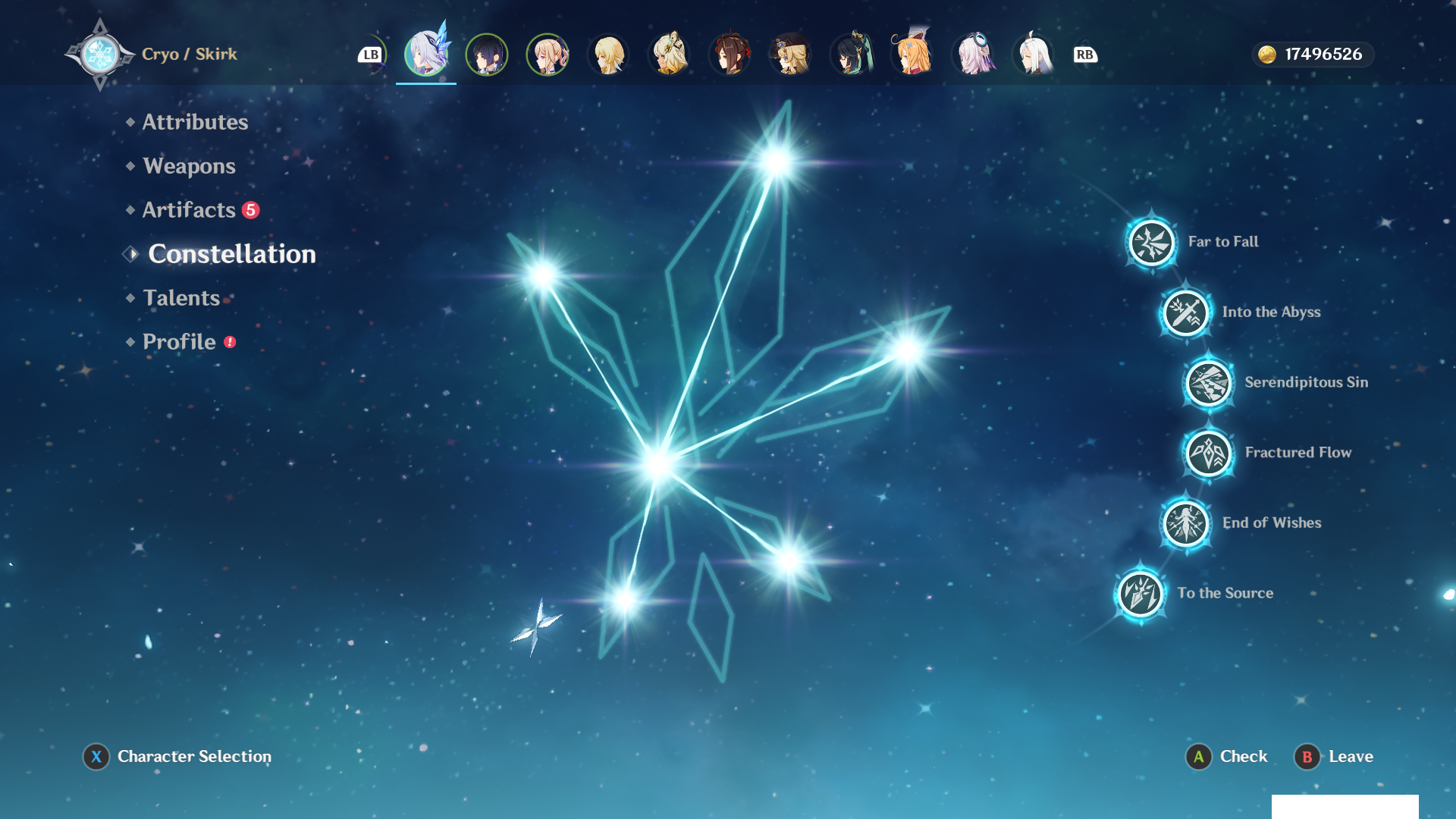
Task: Choose the brown-haired Chiori portrait
Action: 730,55
